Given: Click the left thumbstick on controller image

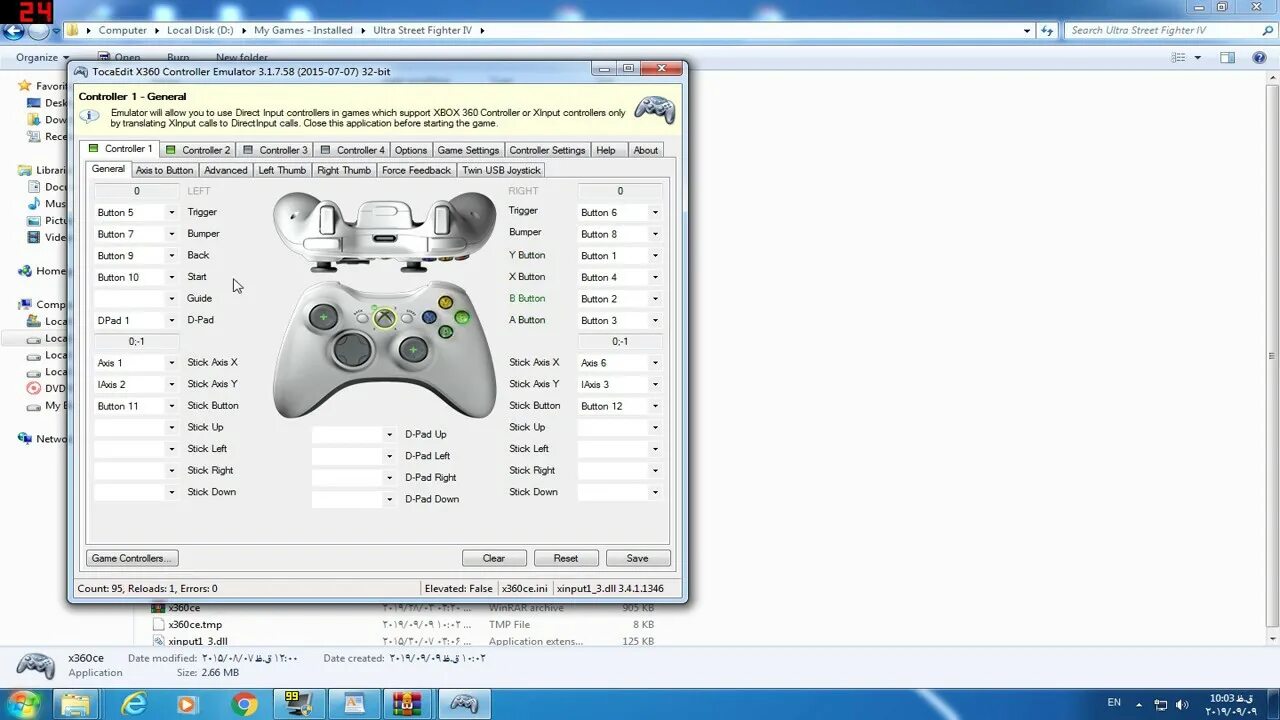Looking at the screenshot, I should (x=323, y=318).
